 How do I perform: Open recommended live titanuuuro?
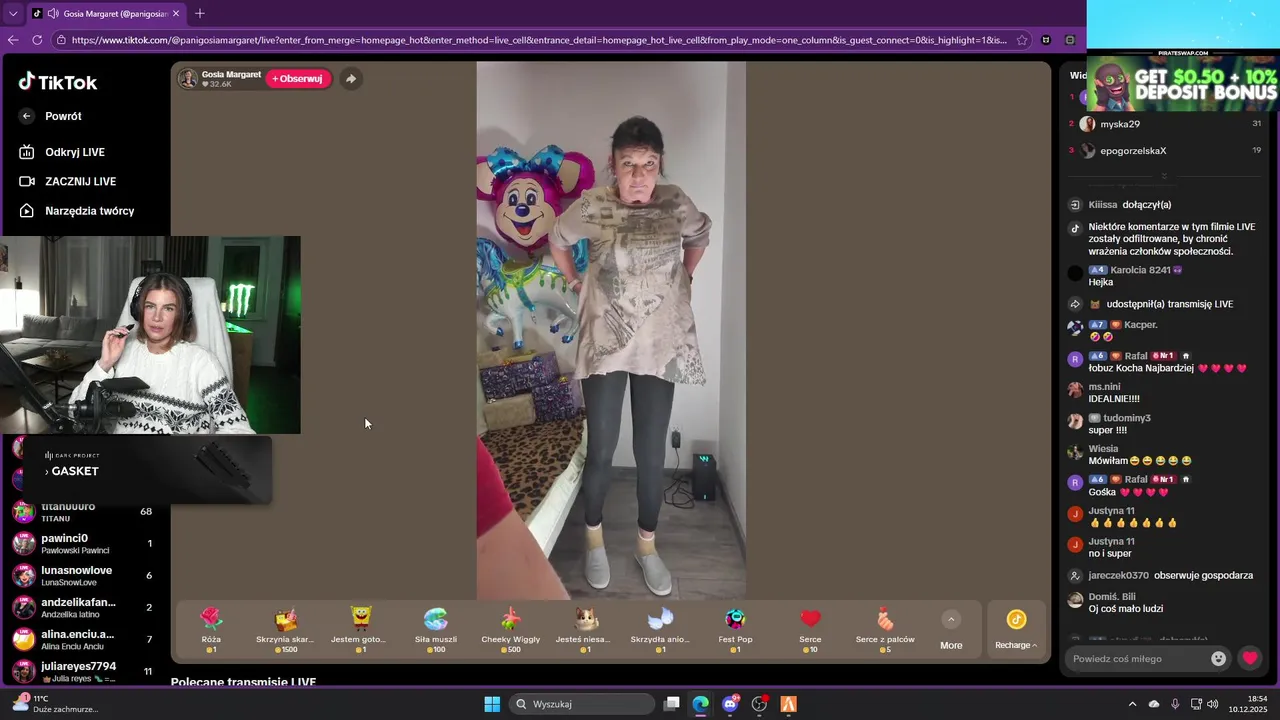(x=82, y=512)
